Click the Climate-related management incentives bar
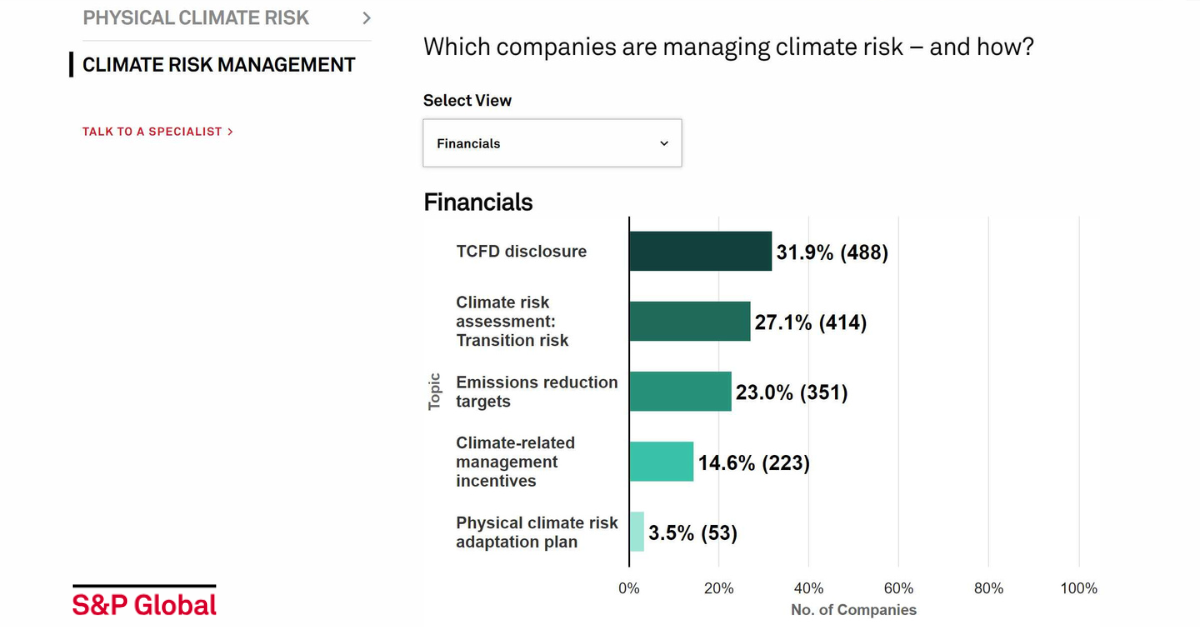The image size is (1200, 627). [661, 461]
